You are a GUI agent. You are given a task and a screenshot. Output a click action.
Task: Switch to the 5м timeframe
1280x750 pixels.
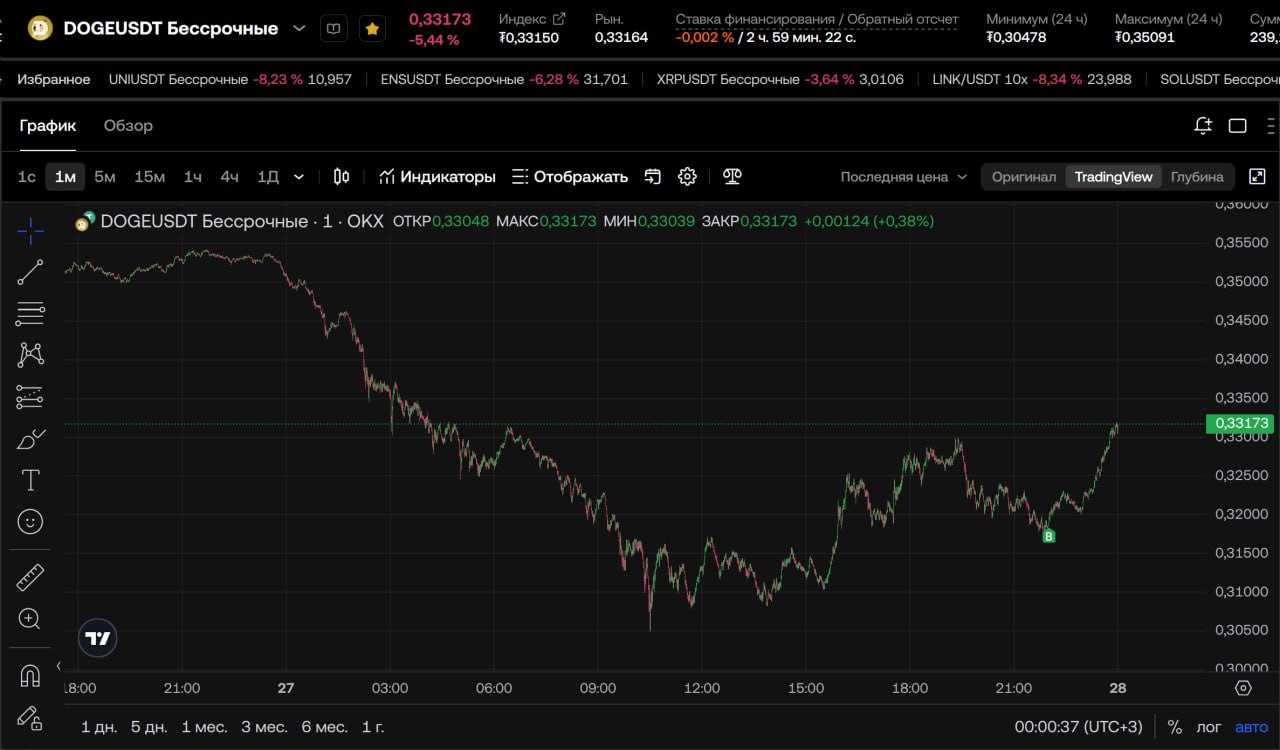(x=105, y=177)
